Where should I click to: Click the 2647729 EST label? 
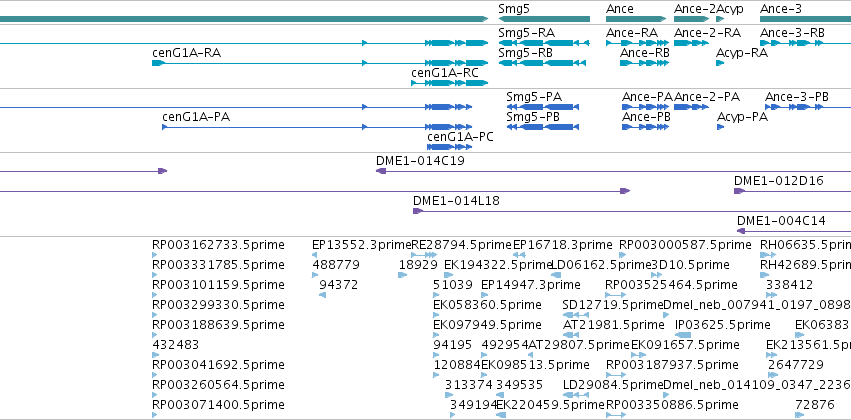[x=795, y=365]
